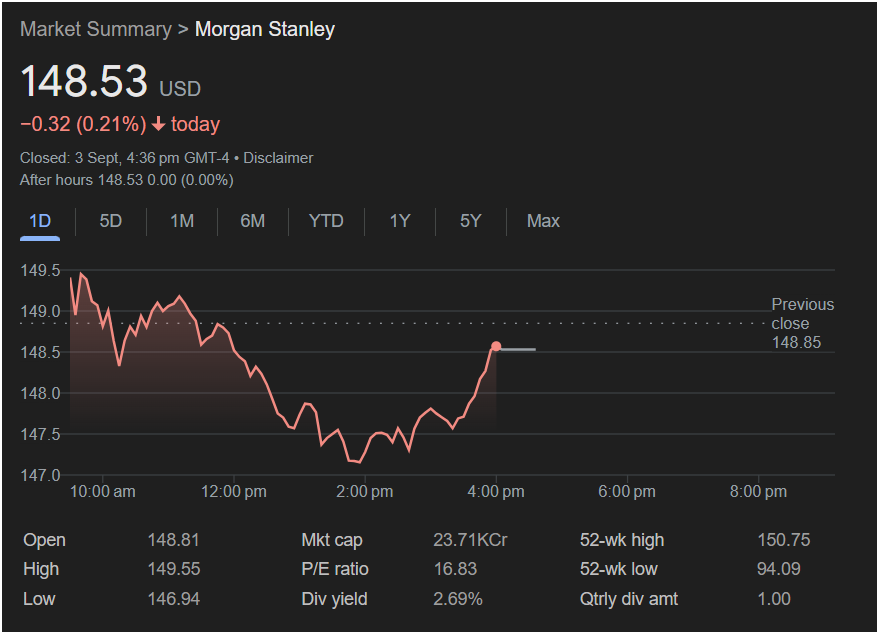Select the 1D time range tab
The width and height of the screenshot is (879, 634).
(40, 221)
